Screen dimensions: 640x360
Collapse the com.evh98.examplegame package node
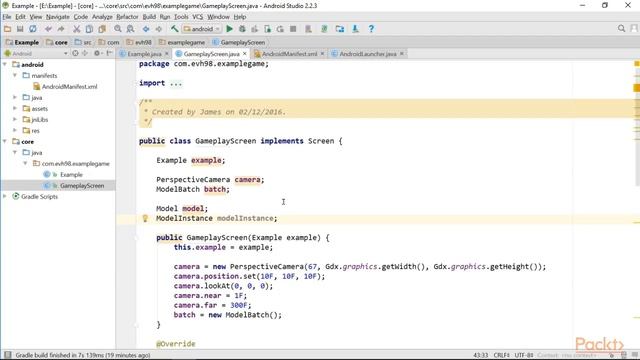pyautogui.click(x=25, y=163)
